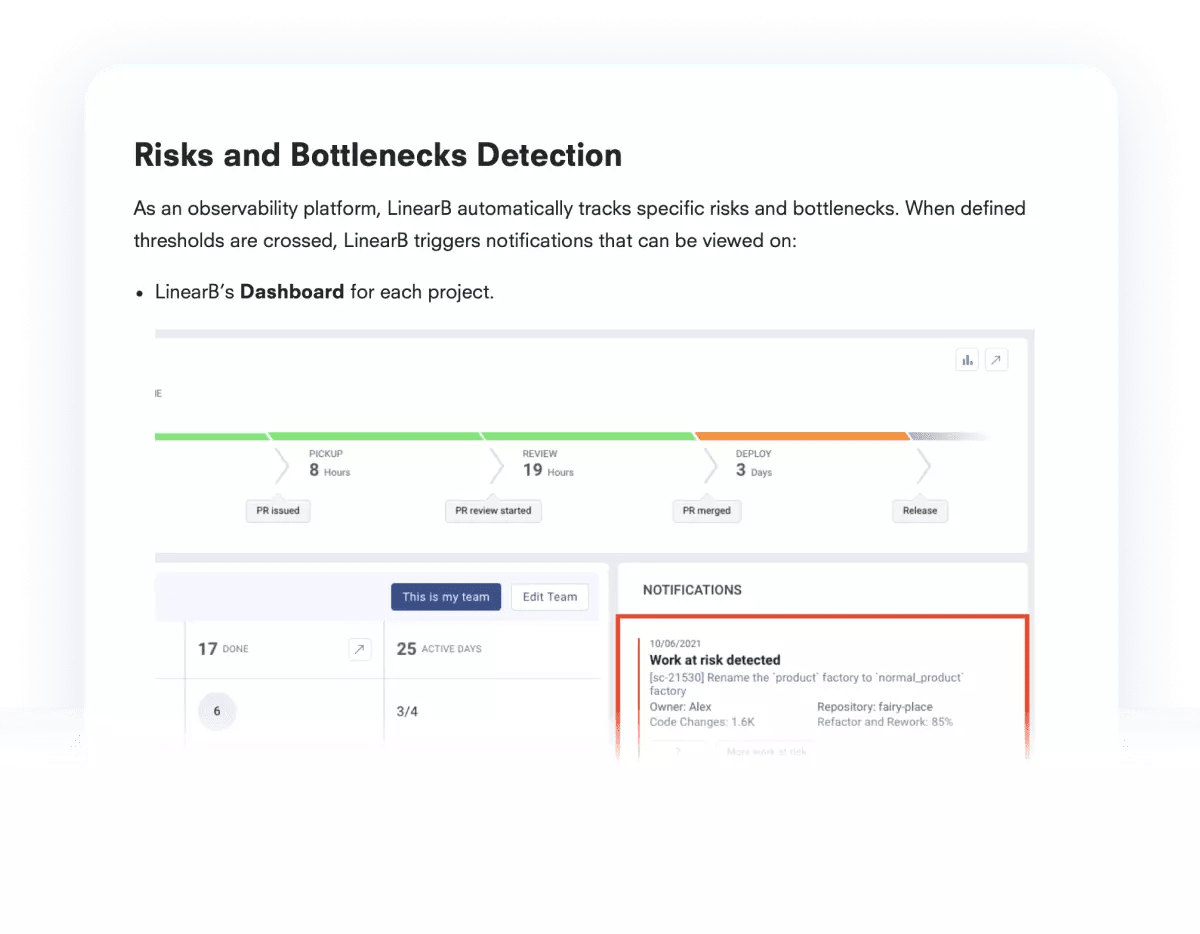Click the NOTIFICATIONS panel heading
This screenshot has width=1200, height=934.
(x=692, y=590)
